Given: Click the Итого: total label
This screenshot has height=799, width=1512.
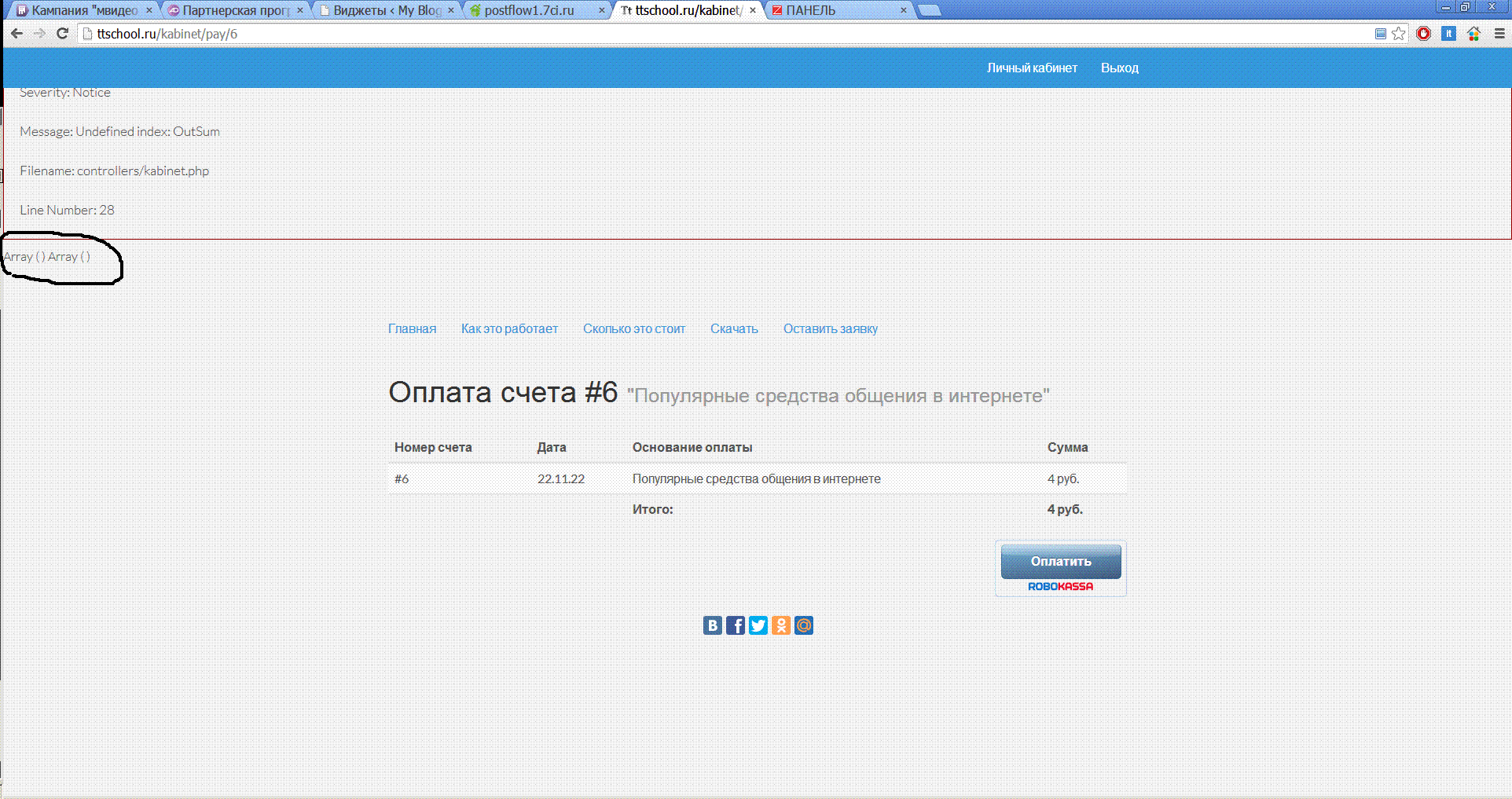Looking at the screenshot, I should [x=653, y=510].
